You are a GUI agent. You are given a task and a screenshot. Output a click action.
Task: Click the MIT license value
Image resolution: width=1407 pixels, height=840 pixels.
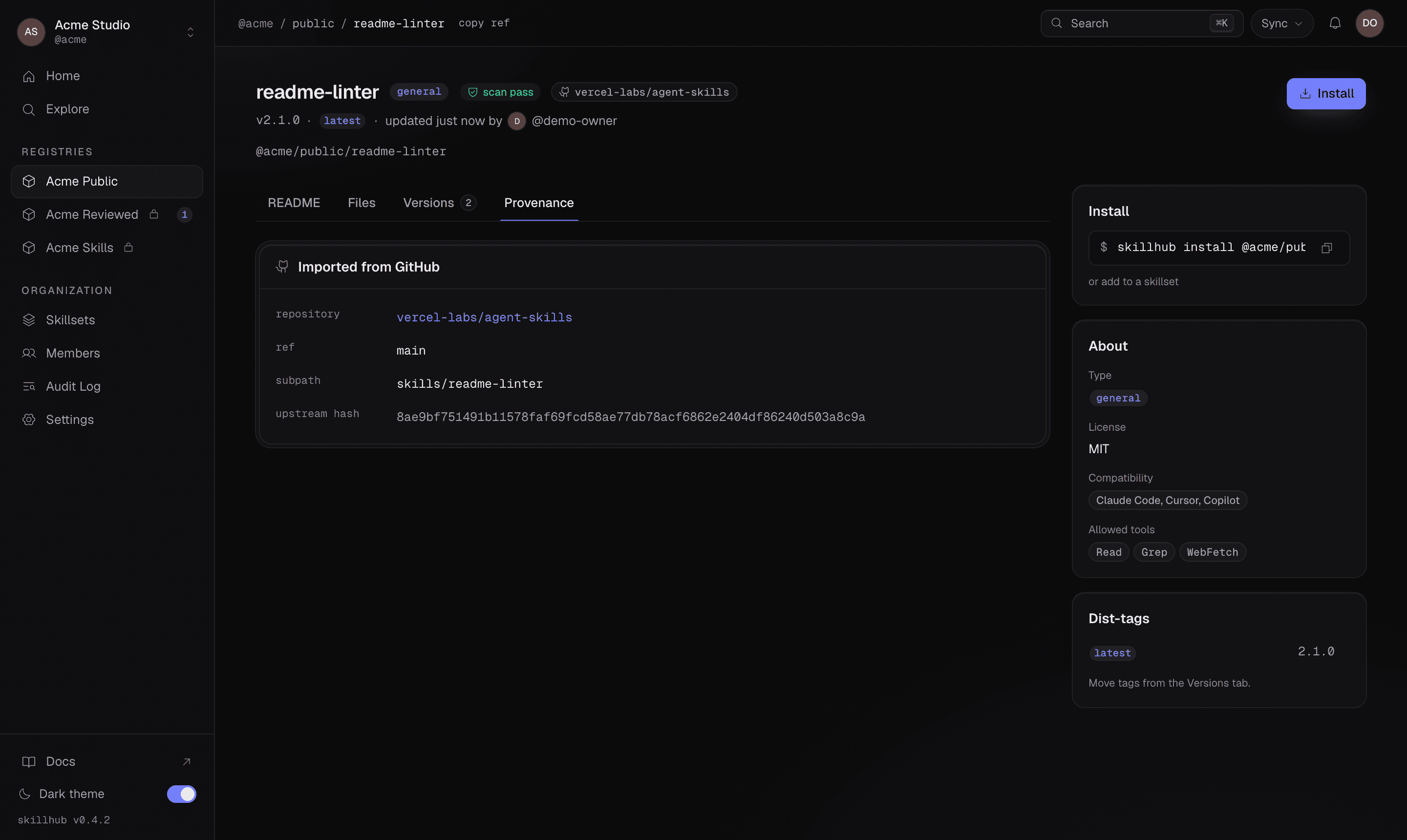1098,449
